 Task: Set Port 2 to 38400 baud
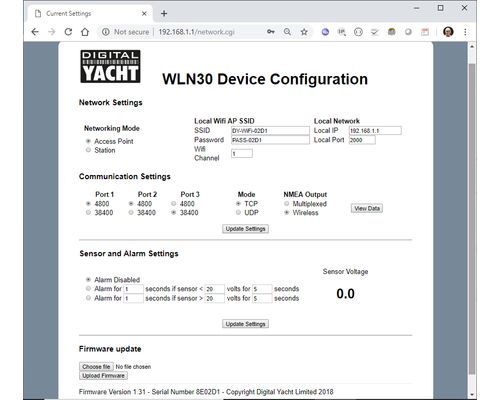pos(131,212)
